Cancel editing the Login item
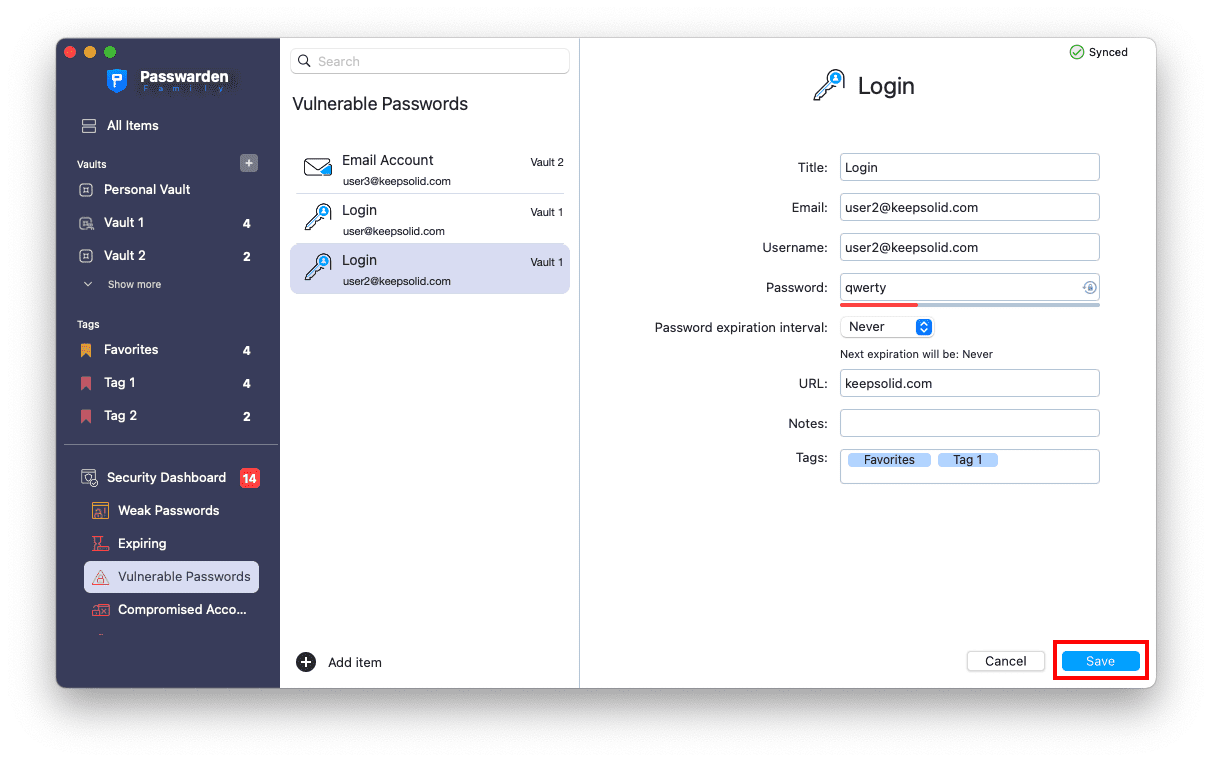Viewport: 1212px width, 762px height. click(1005, 660)
